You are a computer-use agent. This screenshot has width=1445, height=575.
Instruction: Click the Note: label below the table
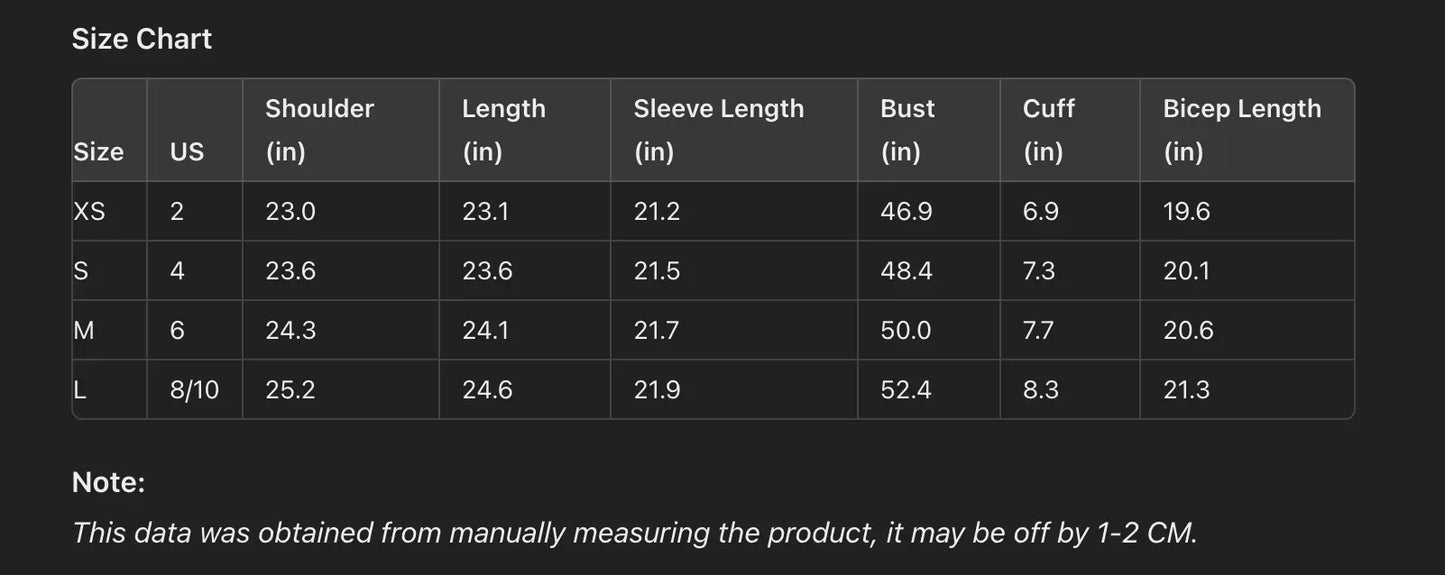(x=108, y=483)
